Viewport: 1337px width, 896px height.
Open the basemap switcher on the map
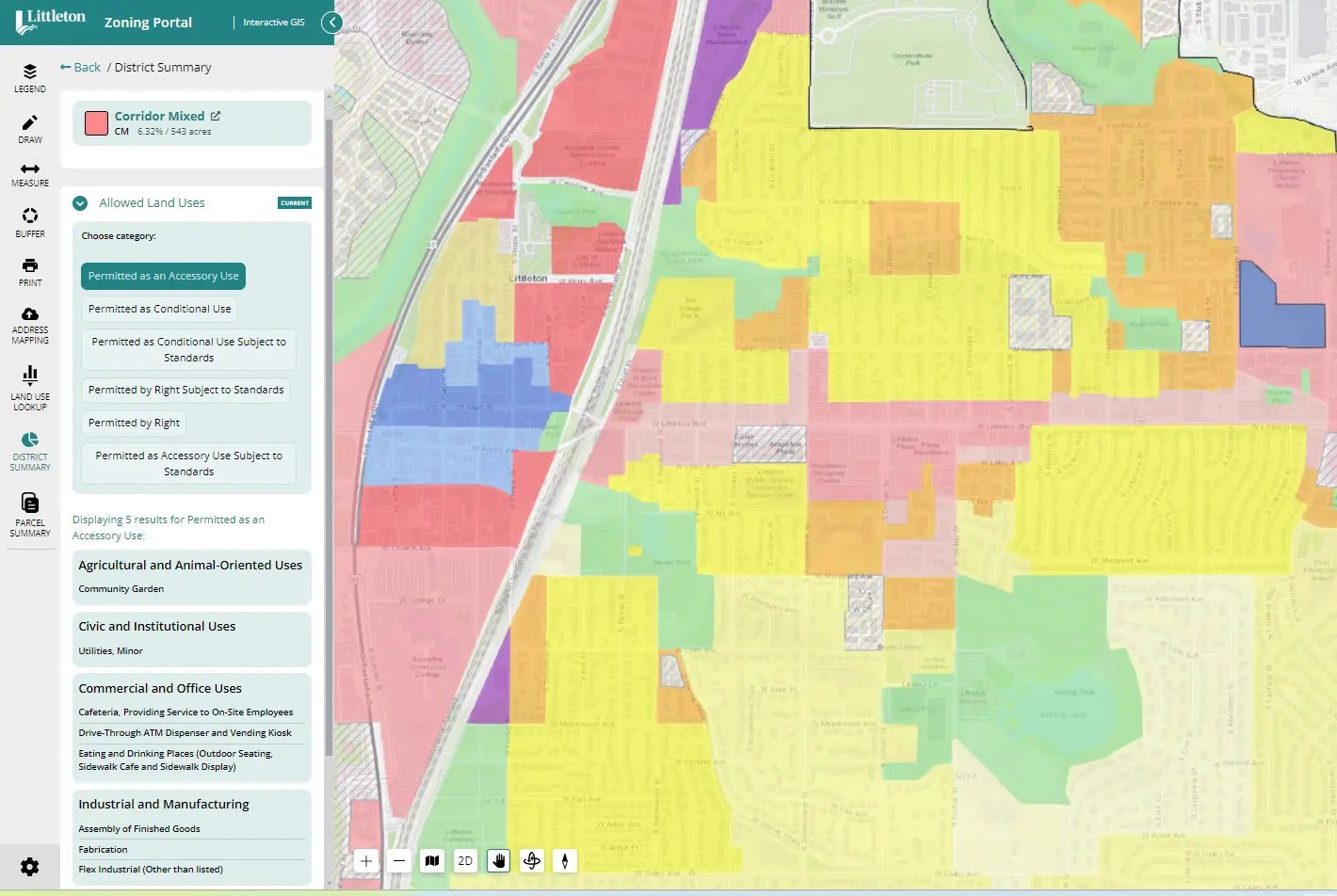click(x=431, y=860)
